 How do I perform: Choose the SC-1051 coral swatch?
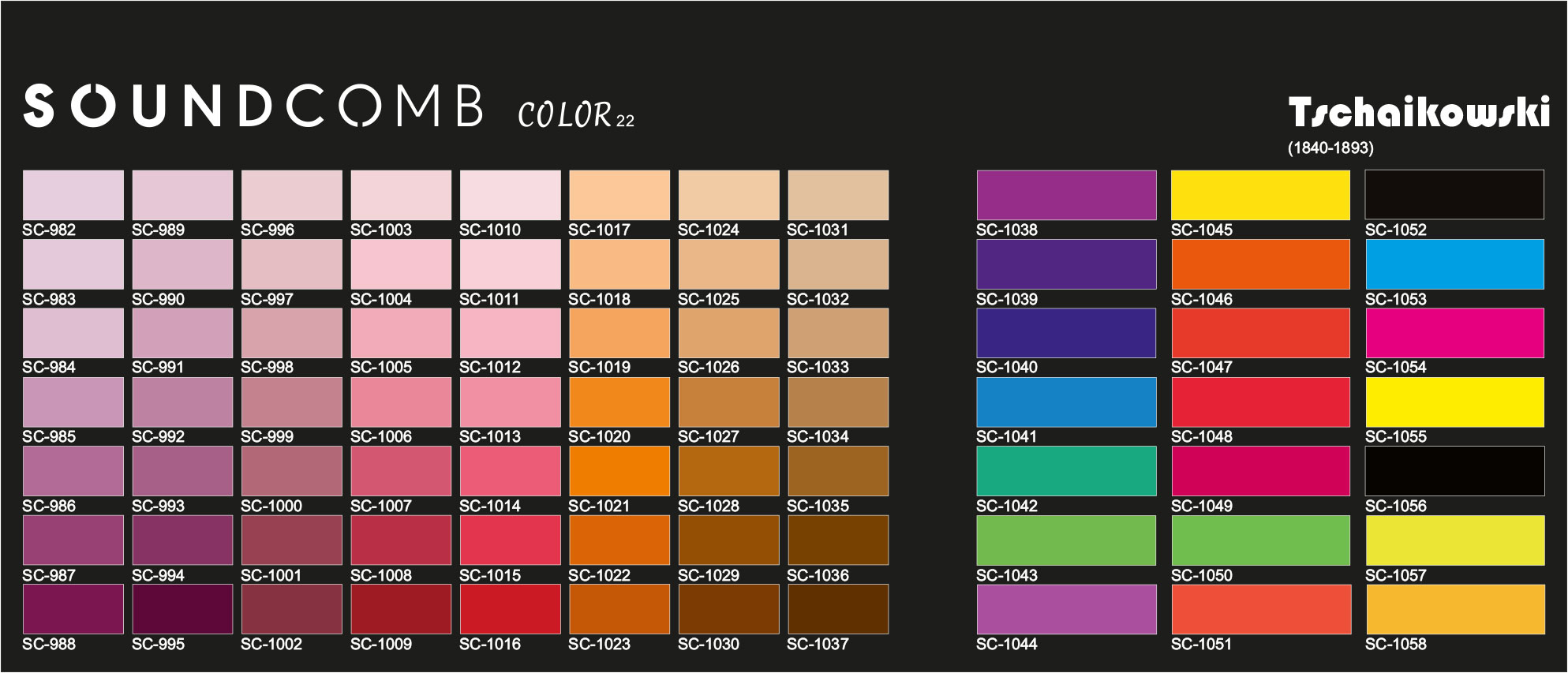1261,609
